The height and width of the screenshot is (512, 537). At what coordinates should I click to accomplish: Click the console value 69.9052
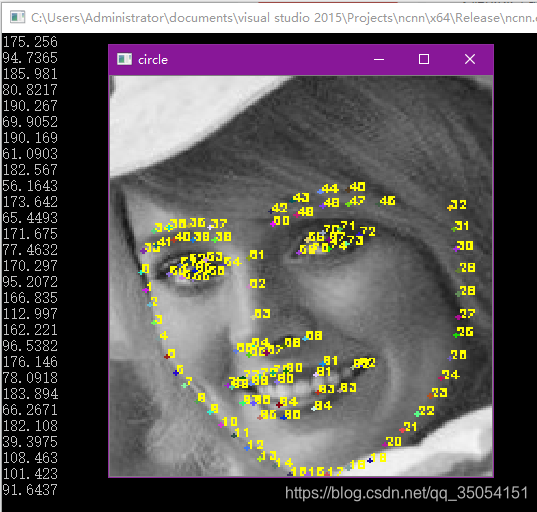tap(30, 122)
